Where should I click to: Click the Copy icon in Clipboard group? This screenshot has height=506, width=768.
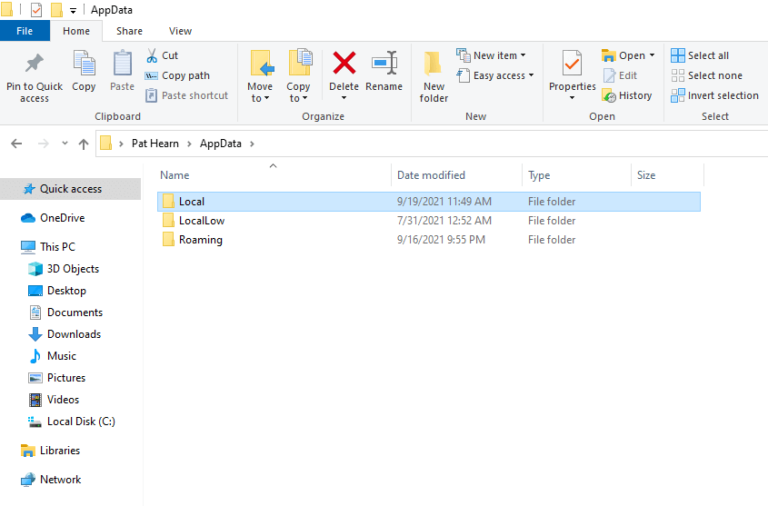[84, 66]
